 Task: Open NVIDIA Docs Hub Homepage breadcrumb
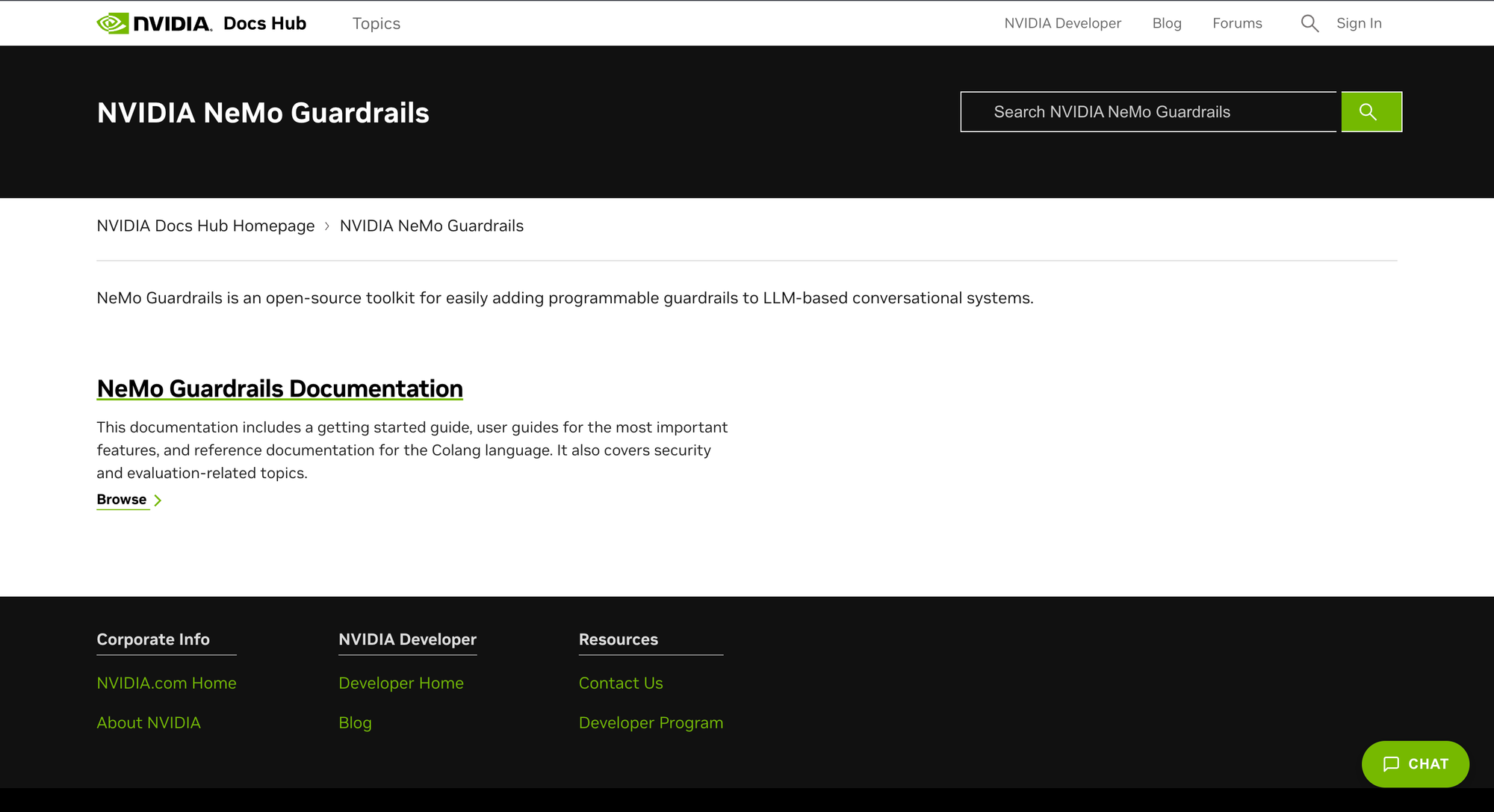tap(205, 226)
